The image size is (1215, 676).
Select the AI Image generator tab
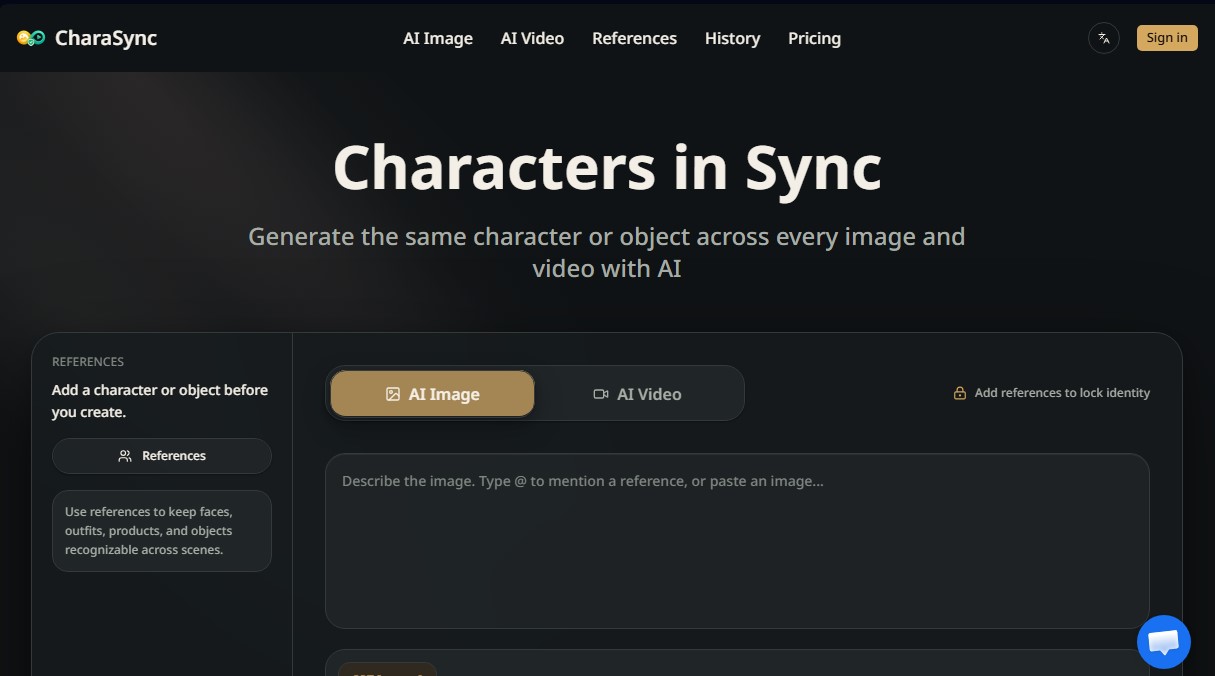(432, 394)
